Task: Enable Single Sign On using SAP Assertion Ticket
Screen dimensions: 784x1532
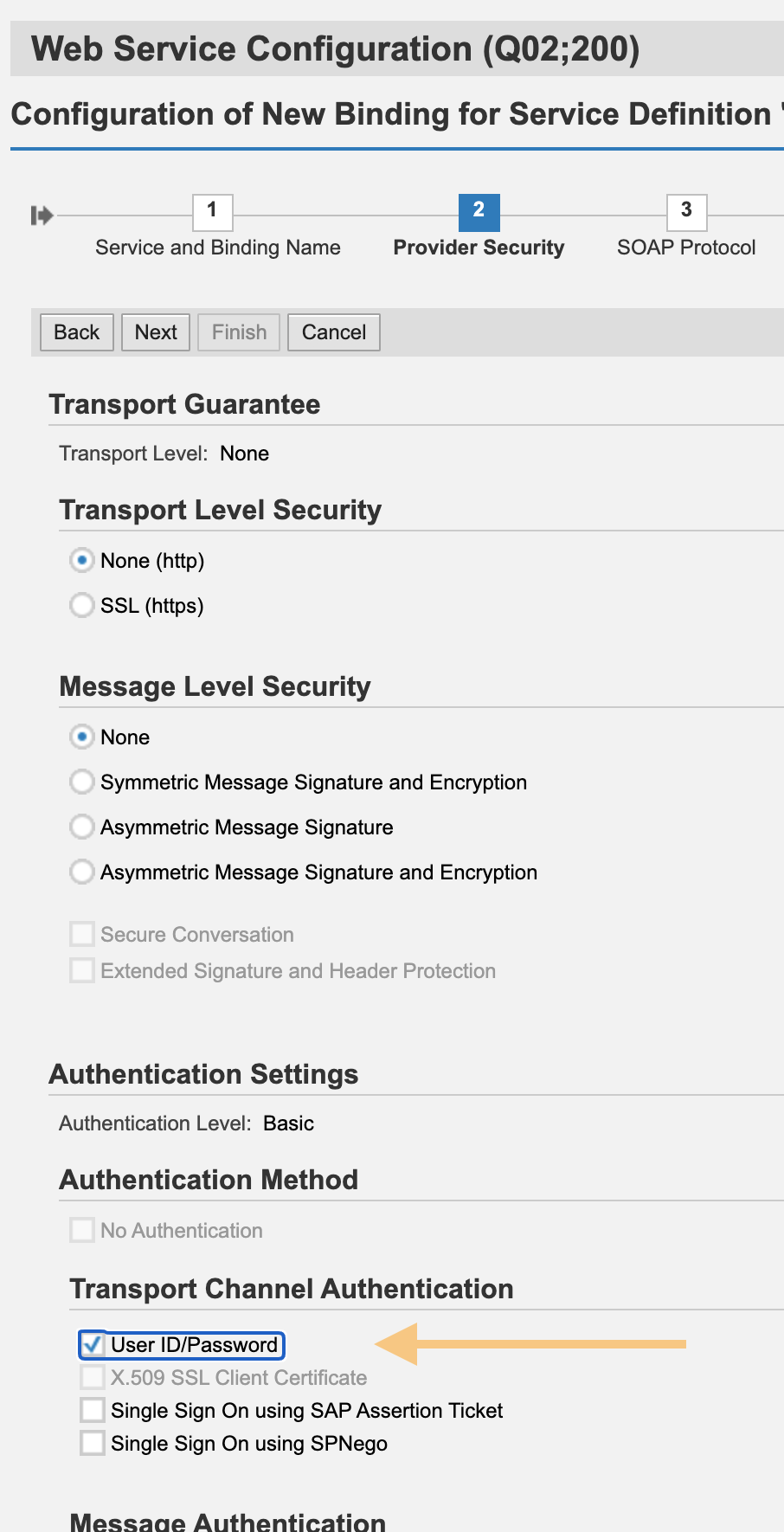Action: click(x=92, y=1411)
